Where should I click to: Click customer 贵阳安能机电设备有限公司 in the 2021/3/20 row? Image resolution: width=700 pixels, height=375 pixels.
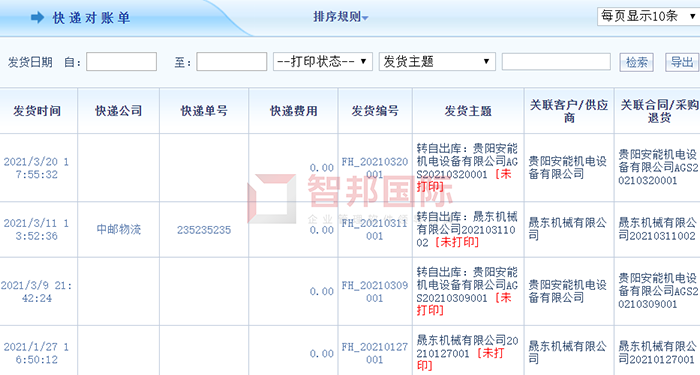click(567, 167)
